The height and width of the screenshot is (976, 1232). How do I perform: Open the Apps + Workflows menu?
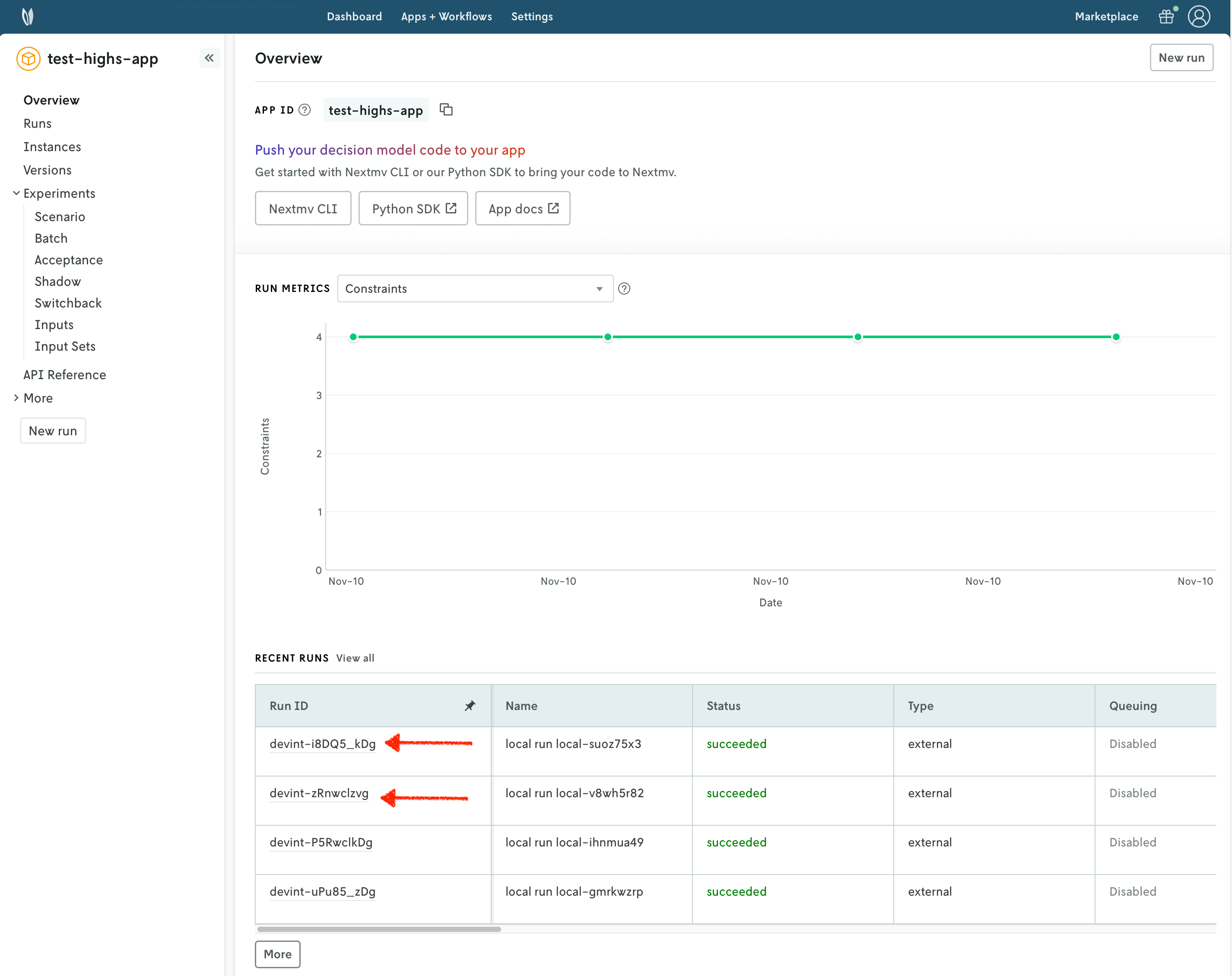click(x=446, y=16)
